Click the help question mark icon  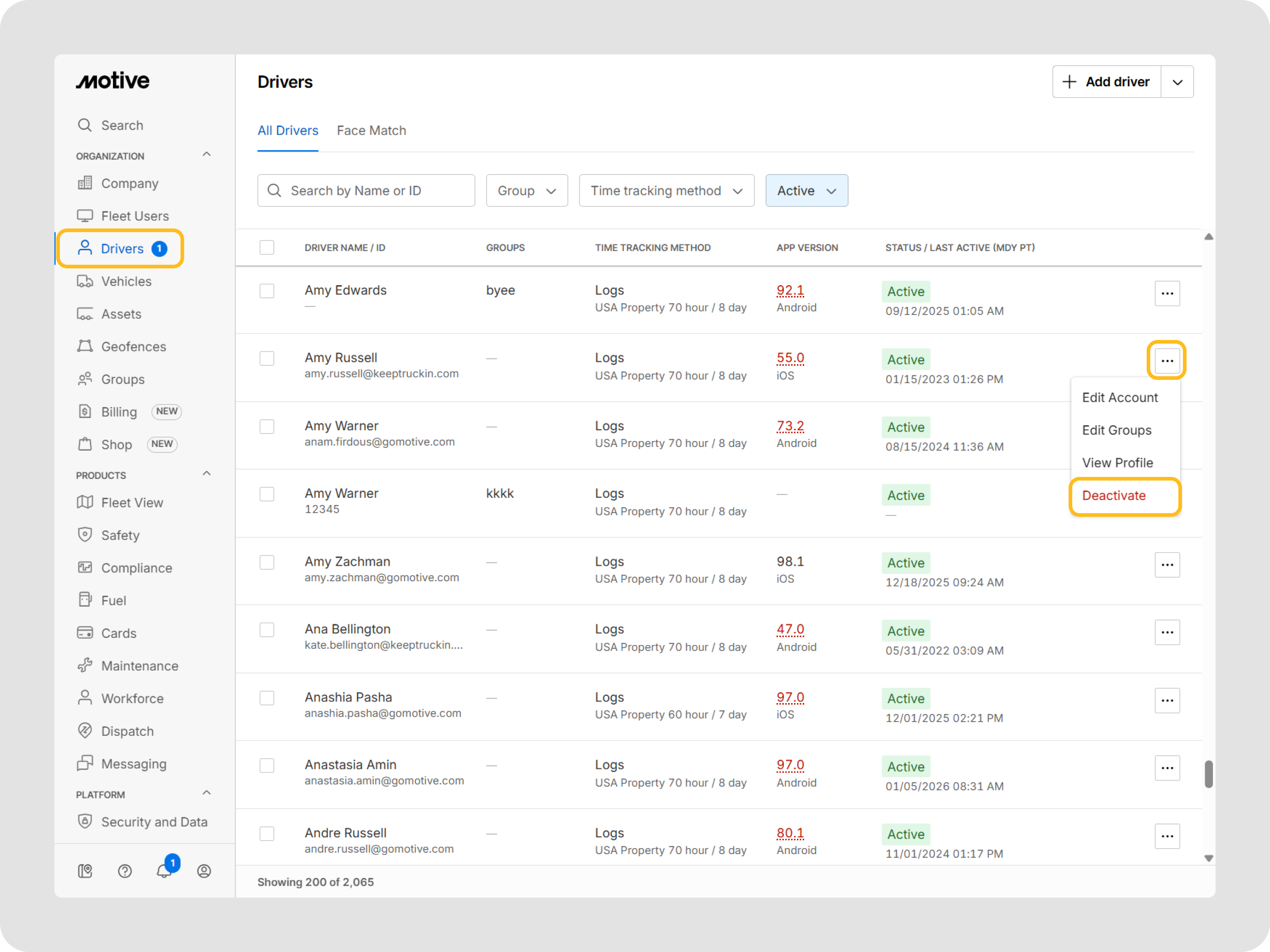click(125, 870)
